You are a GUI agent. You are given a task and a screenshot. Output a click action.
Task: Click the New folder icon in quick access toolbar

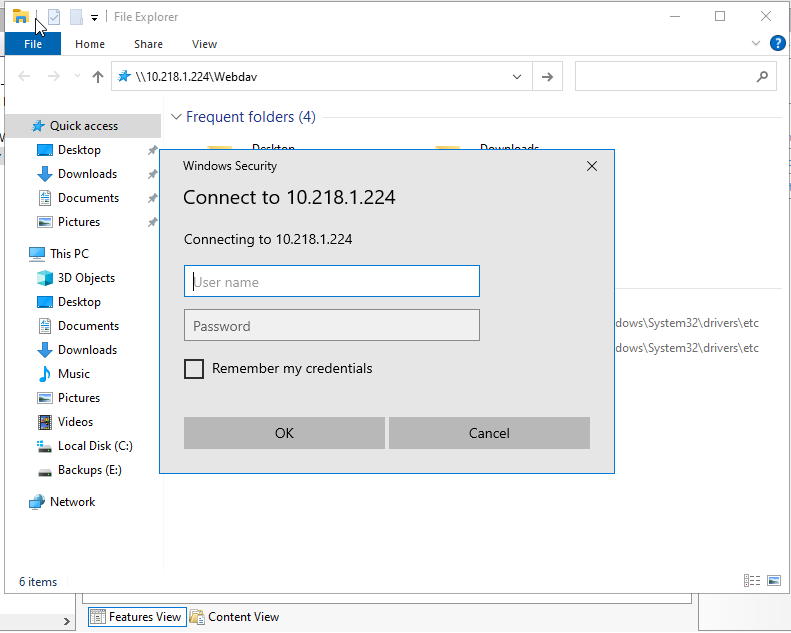point(76,17)
